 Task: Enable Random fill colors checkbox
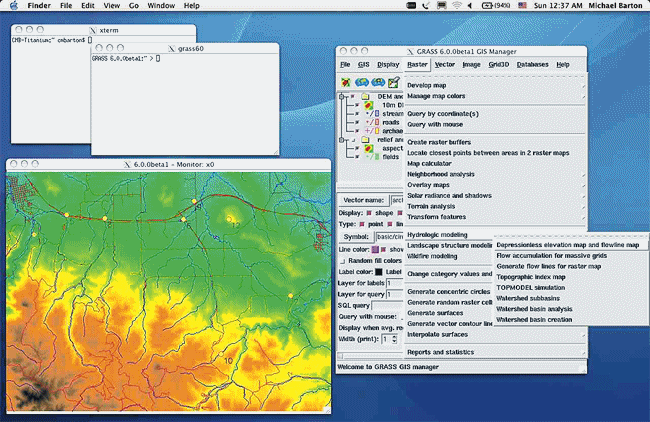pyautogui.click(x=342, y=261)
